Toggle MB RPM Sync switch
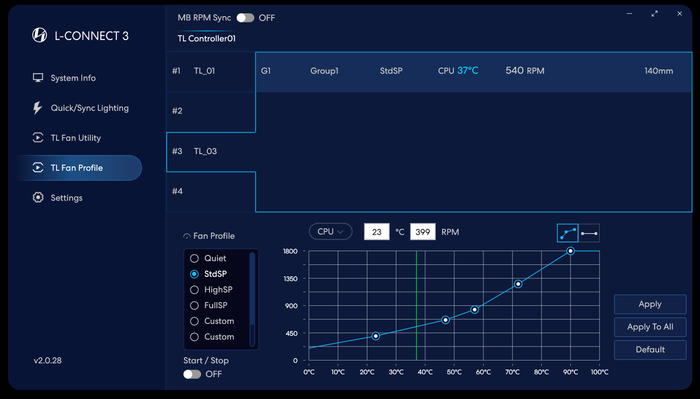700x399 pixels. [x=245, y=18]
